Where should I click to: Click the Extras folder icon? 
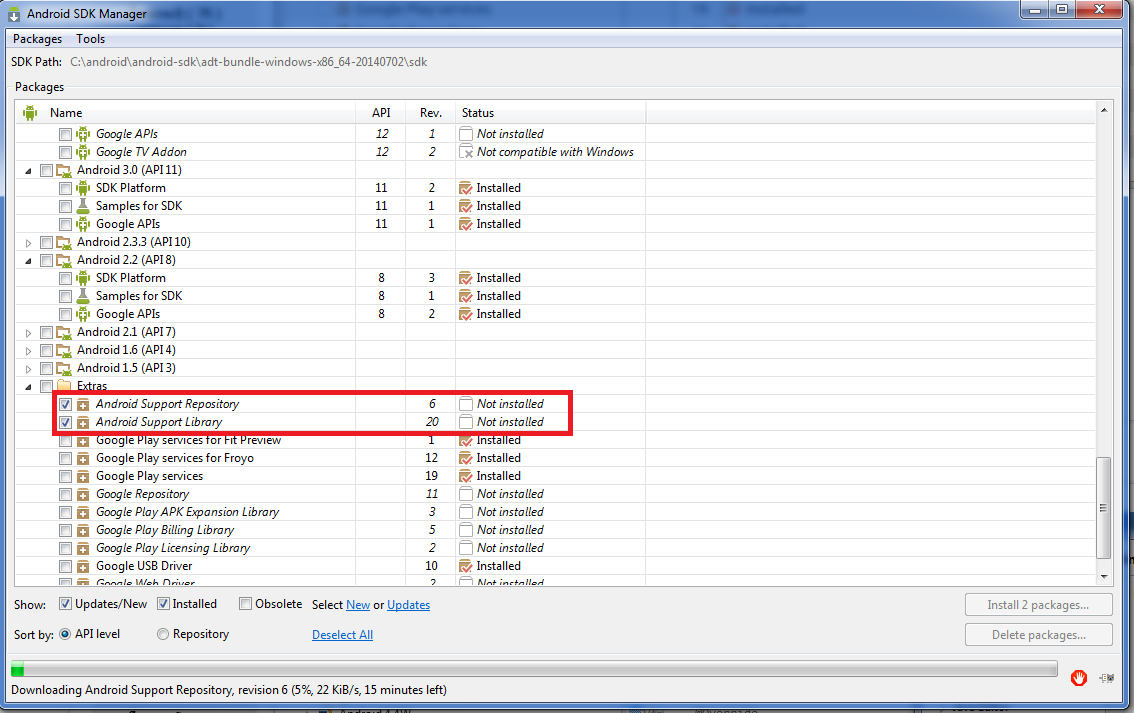click(x=64, y=386)
